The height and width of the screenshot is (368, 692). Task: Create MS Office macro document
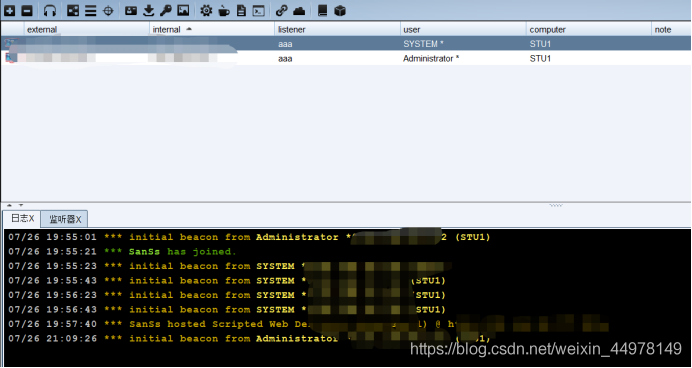(241, 11)
